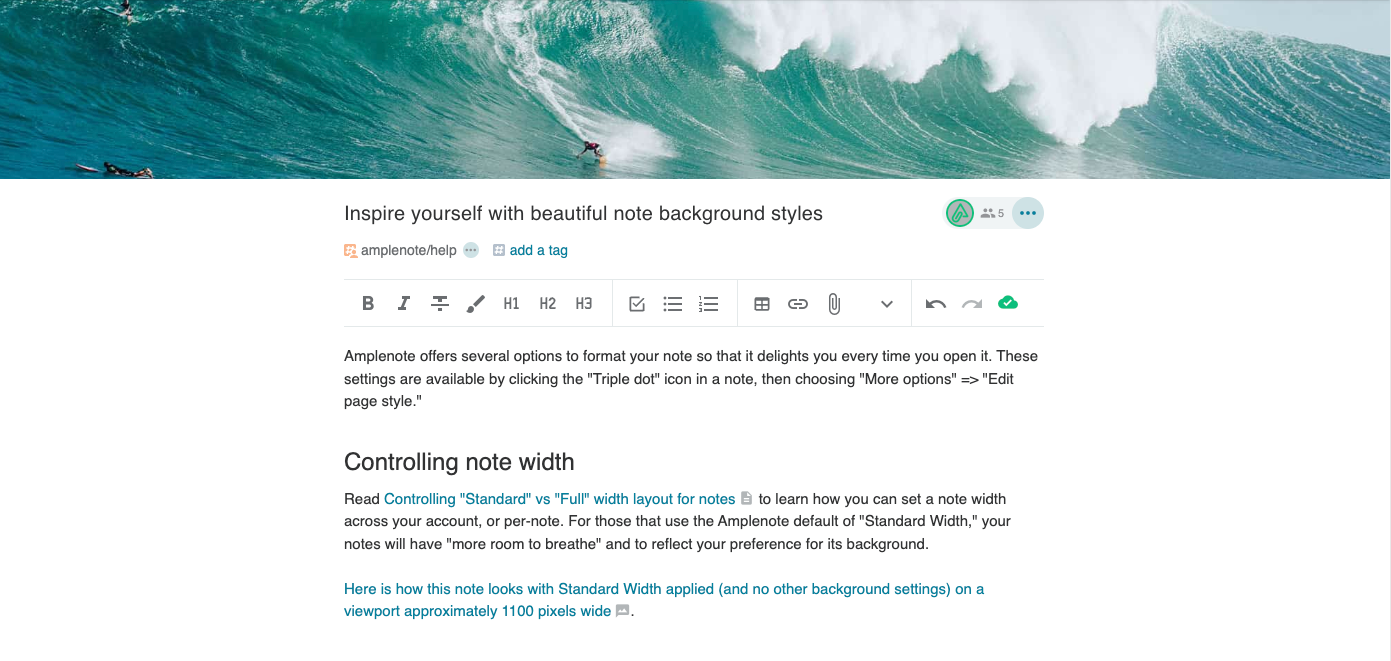
Task: Set heading level H1
Action: pyautogui.click(x=512, y=303)
